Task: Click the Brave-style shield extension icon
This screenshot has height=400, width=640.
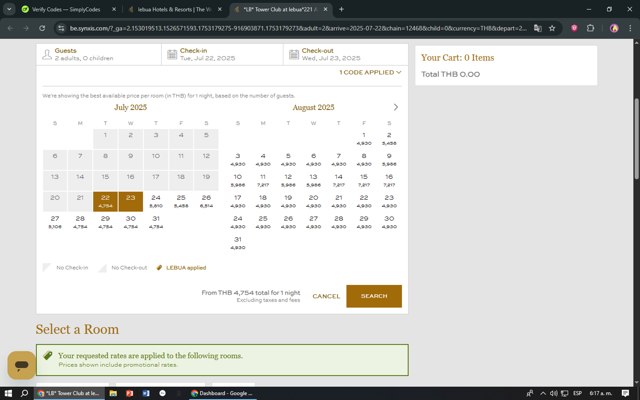Action: 574,28
